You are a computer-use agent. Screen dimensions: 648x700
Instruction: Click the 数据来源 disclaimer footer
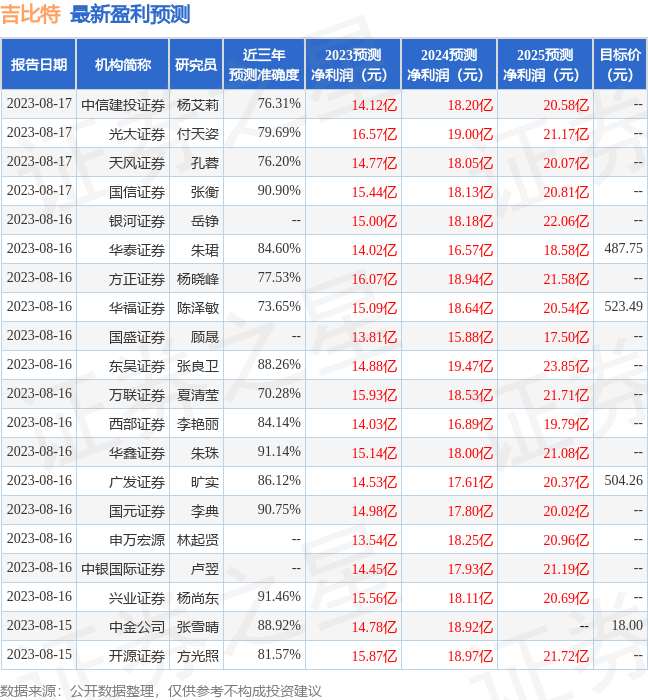click(161, 691)
